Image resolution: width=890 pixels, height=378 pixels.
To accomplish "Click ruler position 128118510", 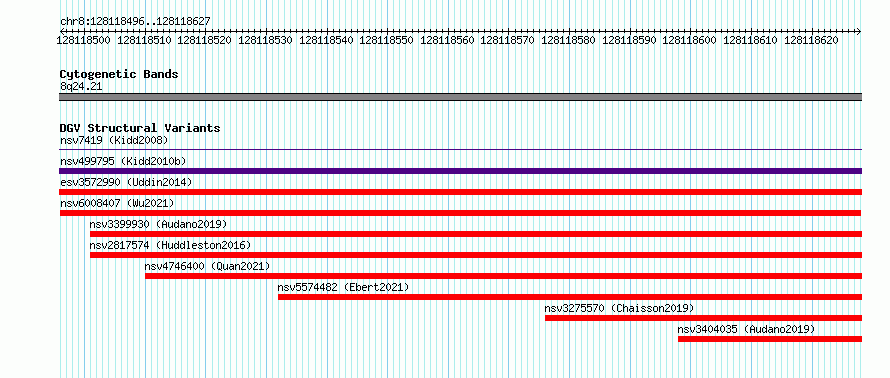I will click(145, 40).
